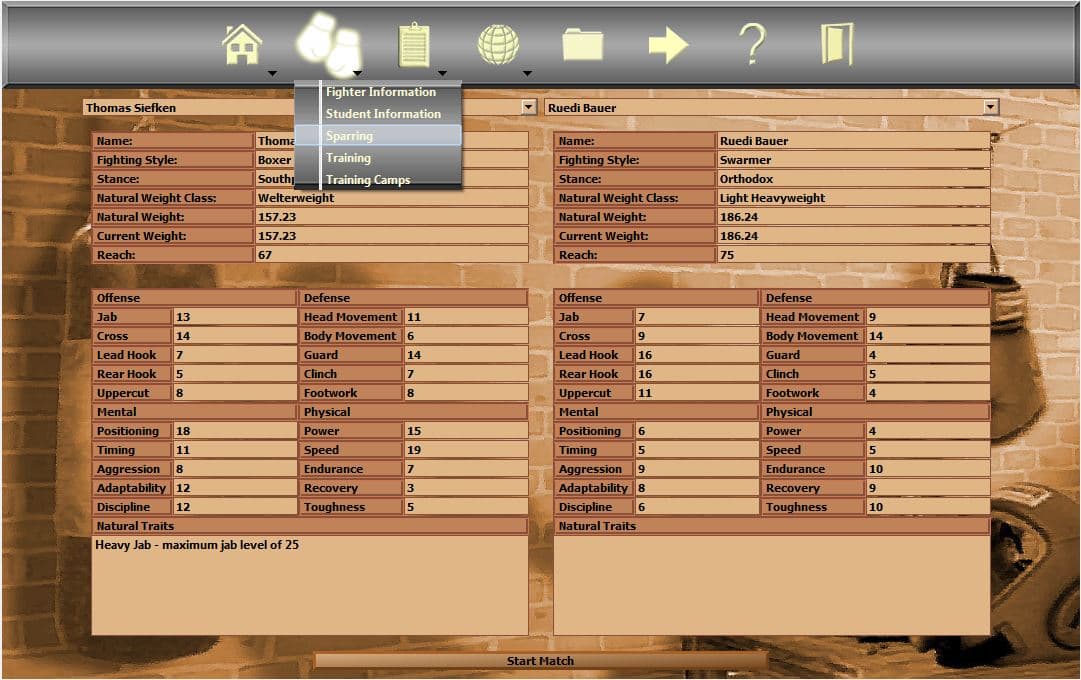Open help via question mark icon
This screenshot has height=680, width=1081.
coord(752,45)
